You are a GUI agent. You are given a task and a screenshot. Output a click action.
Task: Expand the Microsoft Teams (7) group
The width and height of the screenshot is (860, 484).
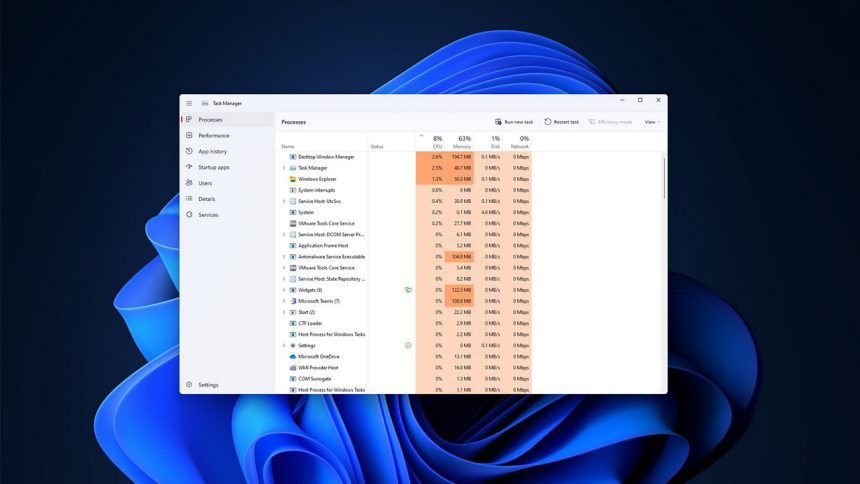pos(284,301)
